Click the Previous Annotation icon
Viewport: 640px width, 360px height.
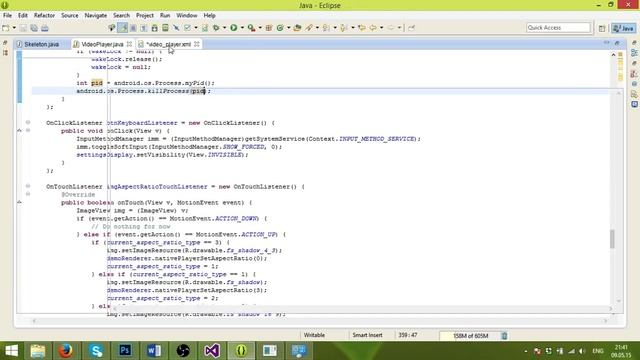click(344, 28)
